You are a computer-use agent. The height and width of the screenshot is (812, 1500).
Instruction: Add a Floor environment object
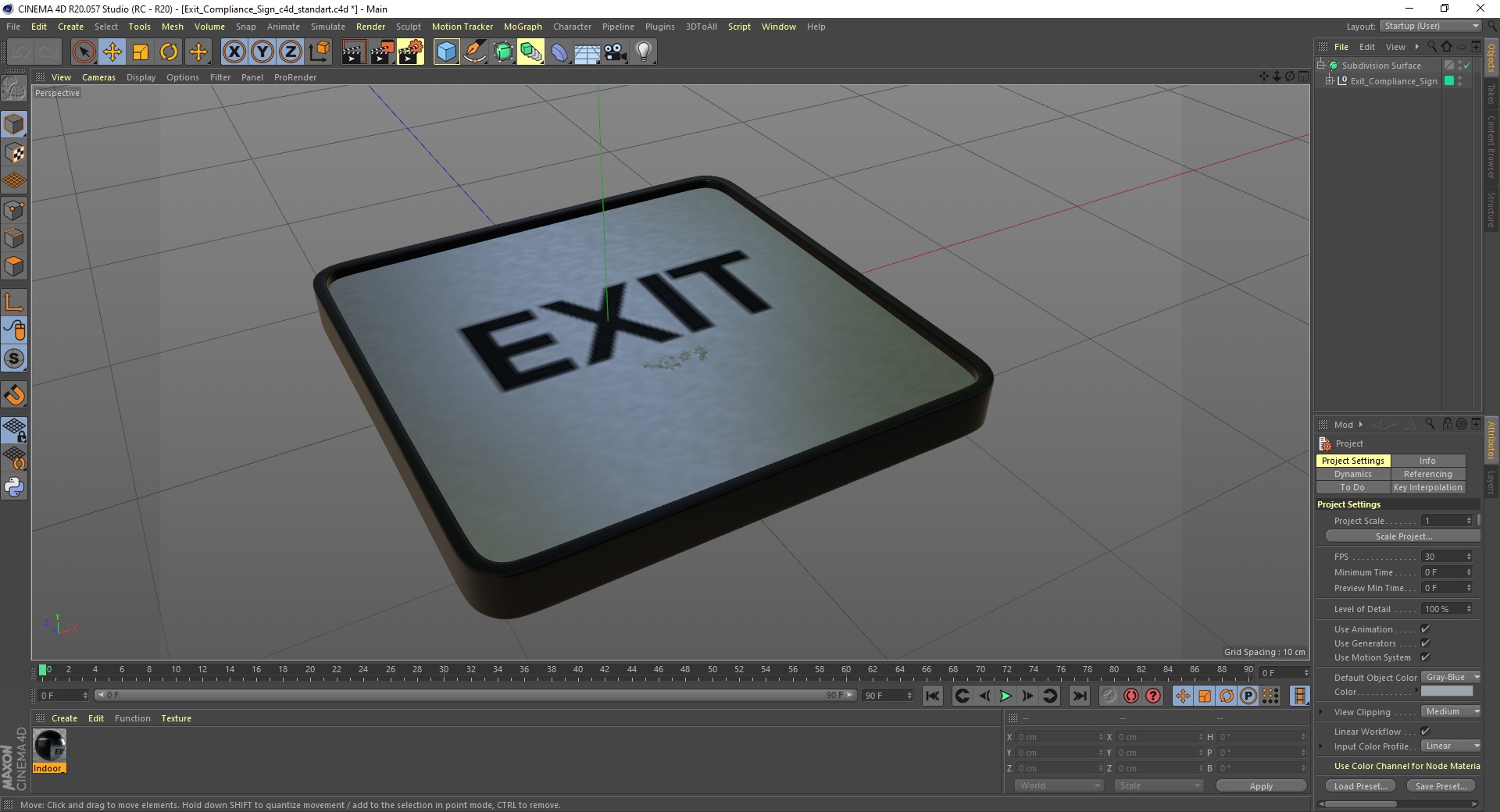pos(587,52)
